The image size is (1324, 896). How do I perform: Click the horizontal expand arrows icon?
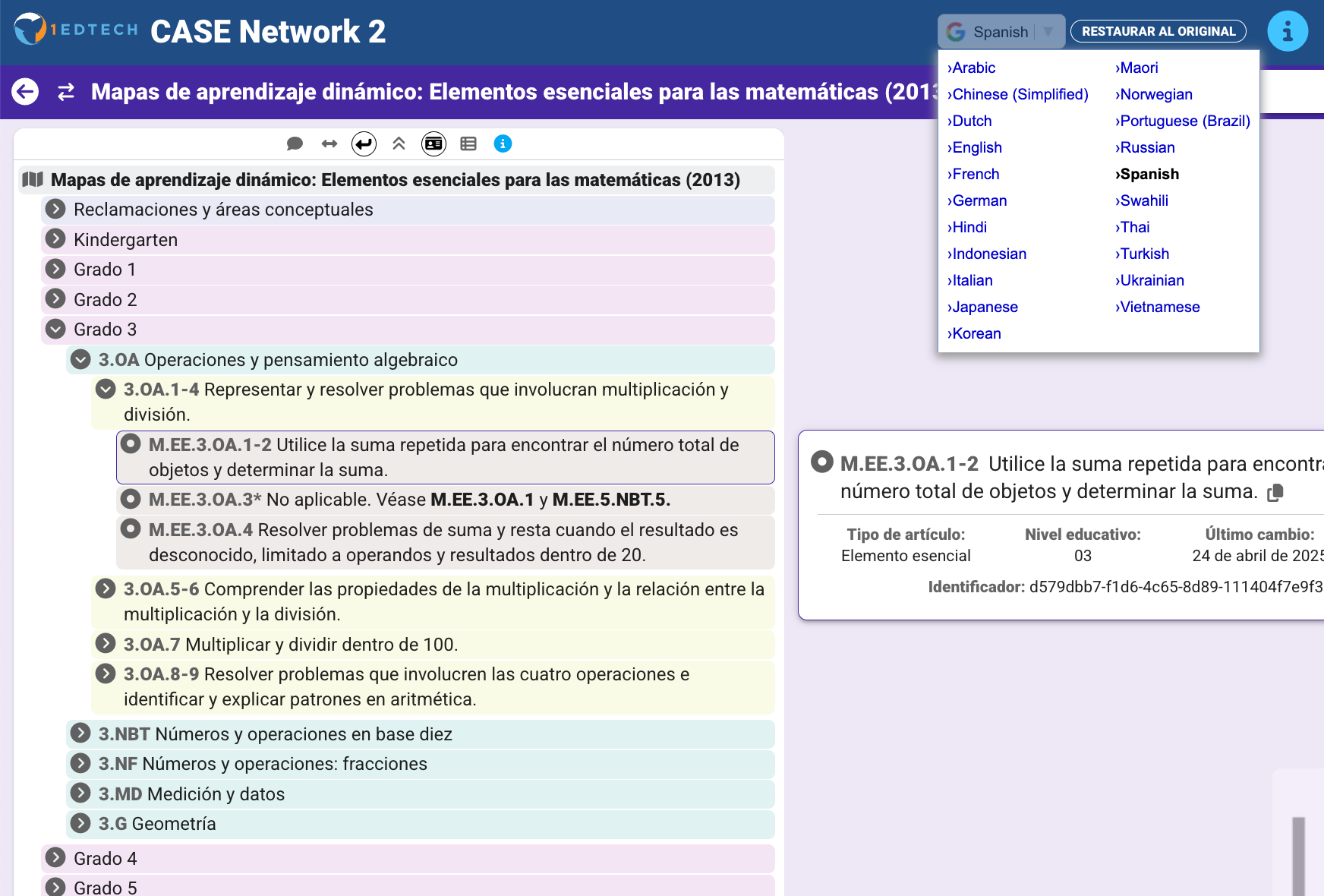[329, 144]
